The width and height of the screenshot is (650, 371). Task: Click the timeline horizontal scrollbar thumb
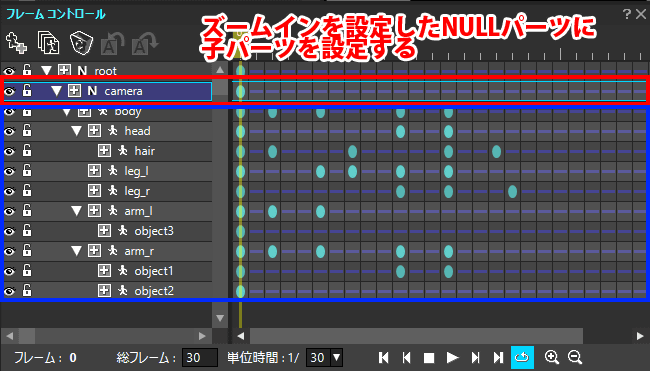click(x=416, y=336)
